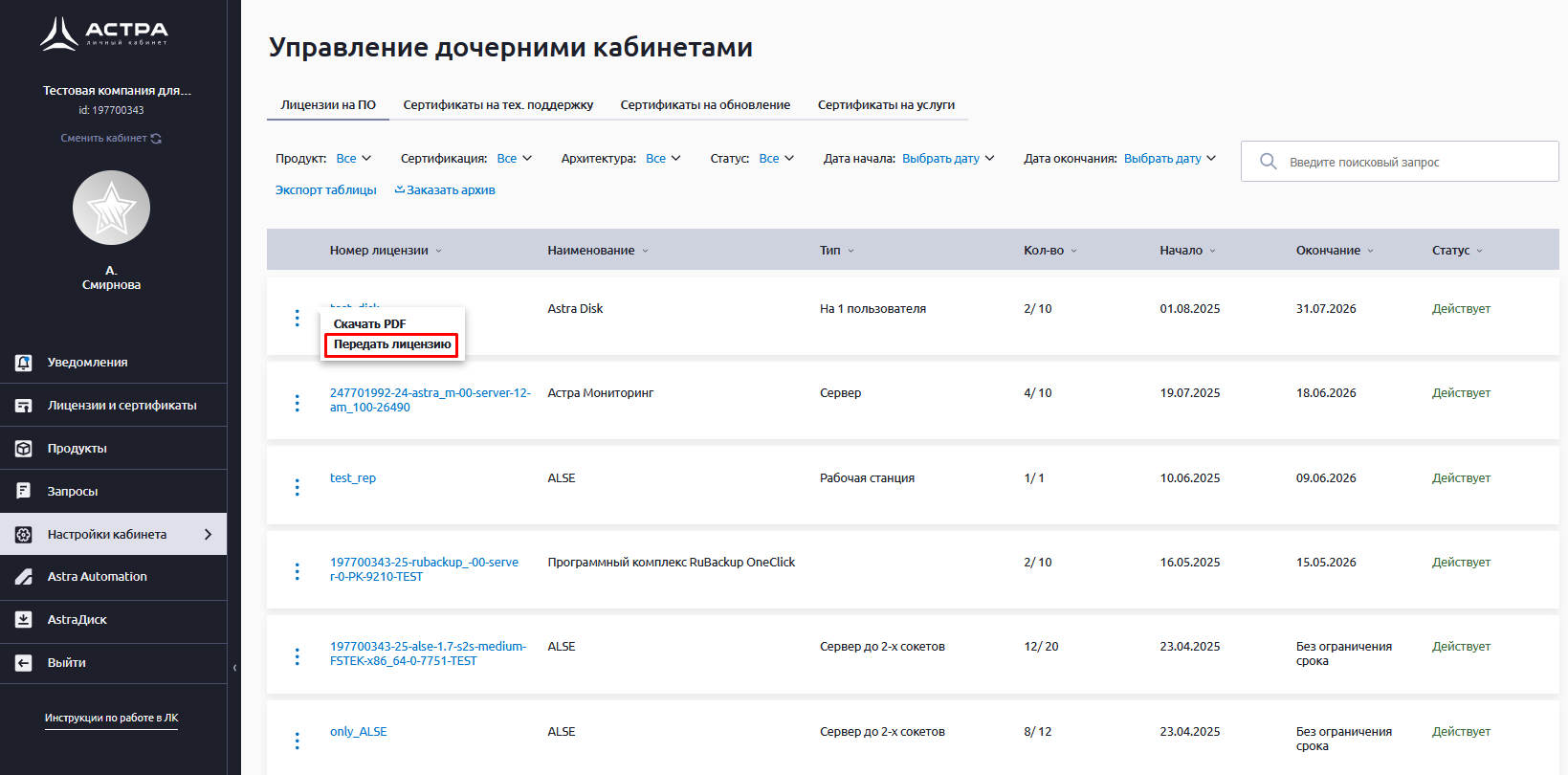Open Products via the cube icon
The width and height of the screenshot is (1568, 775).
pos(24,449)
